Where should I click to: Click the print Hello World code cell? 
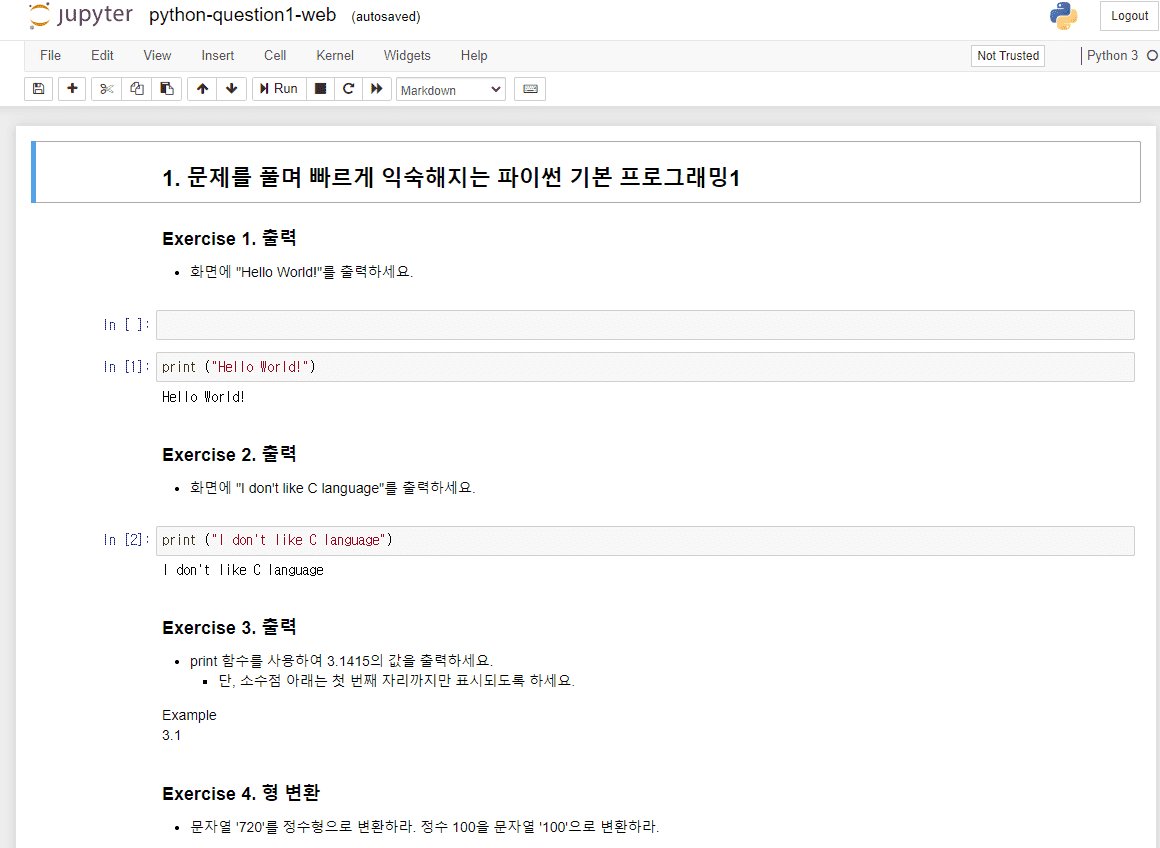[645, 367]
